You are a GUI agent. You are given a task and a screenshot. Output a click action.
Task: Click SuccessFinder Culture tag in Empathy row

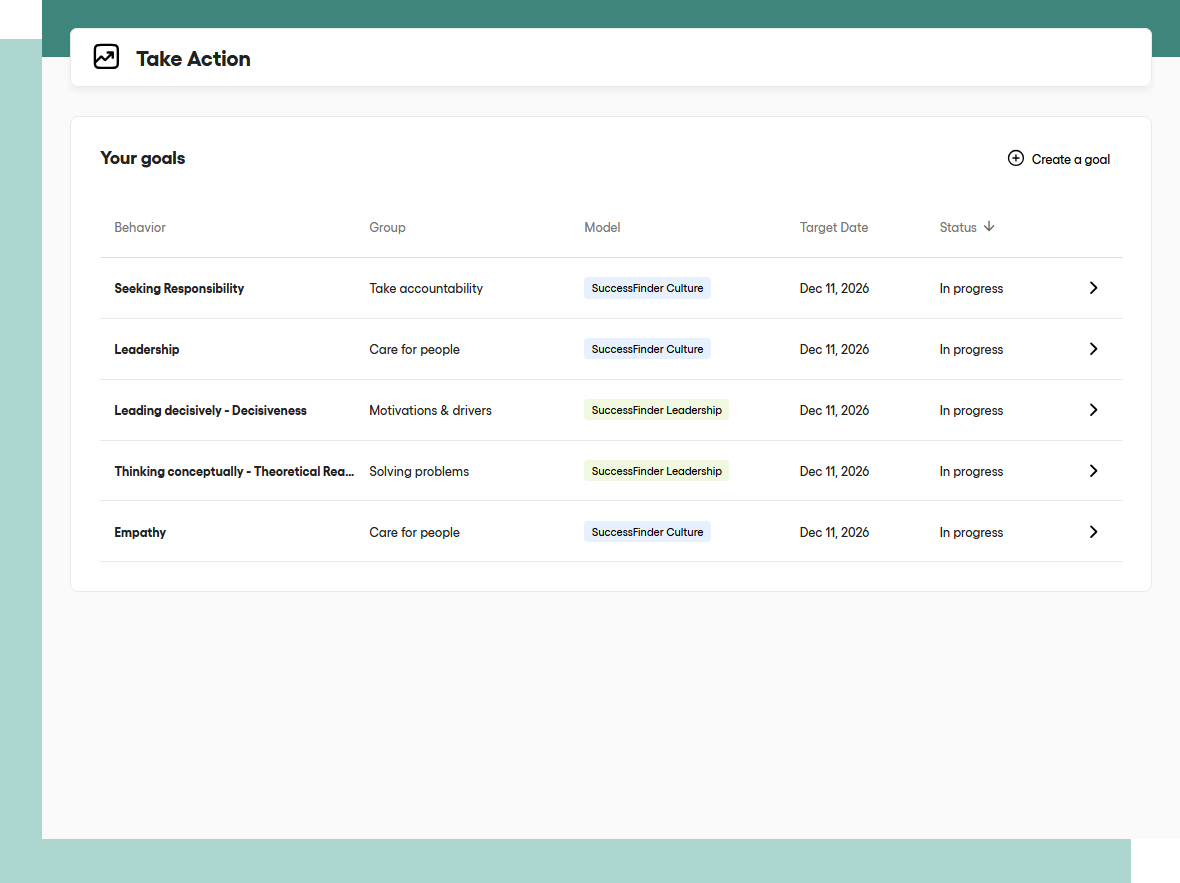coord(647,532)
